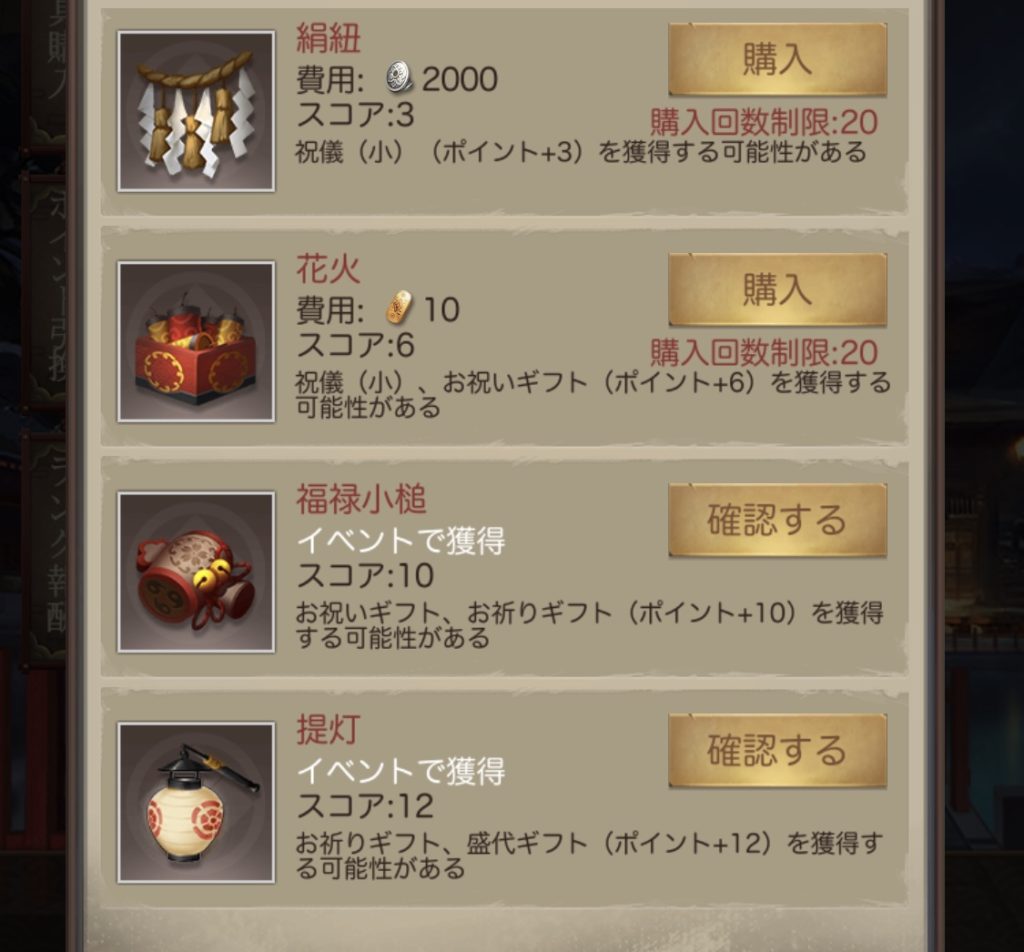Image resolution: width=1024 pixels, height=952 pixels.
Task: Open 確認する for 提灯
Action: 777,751
